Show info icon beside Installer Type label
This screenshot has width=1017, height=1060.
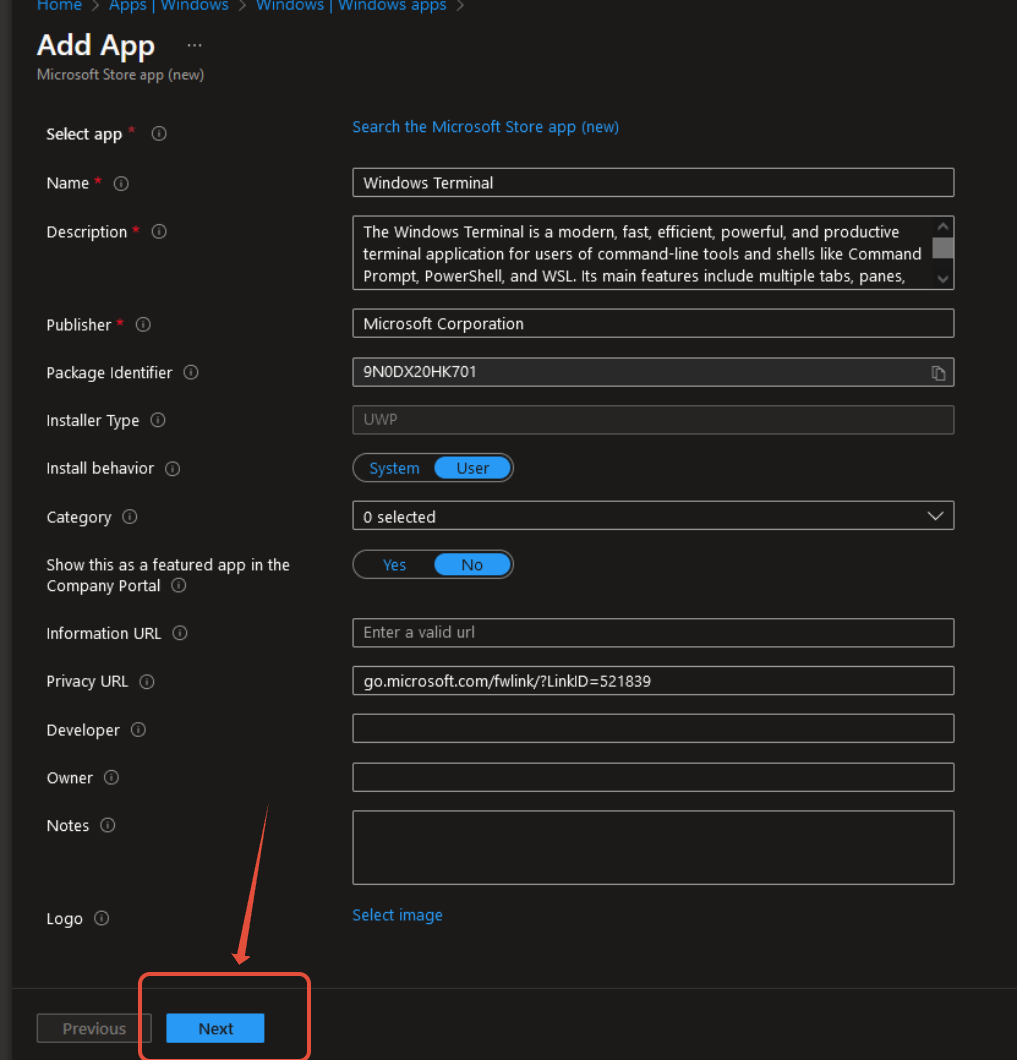pos(158,420)
